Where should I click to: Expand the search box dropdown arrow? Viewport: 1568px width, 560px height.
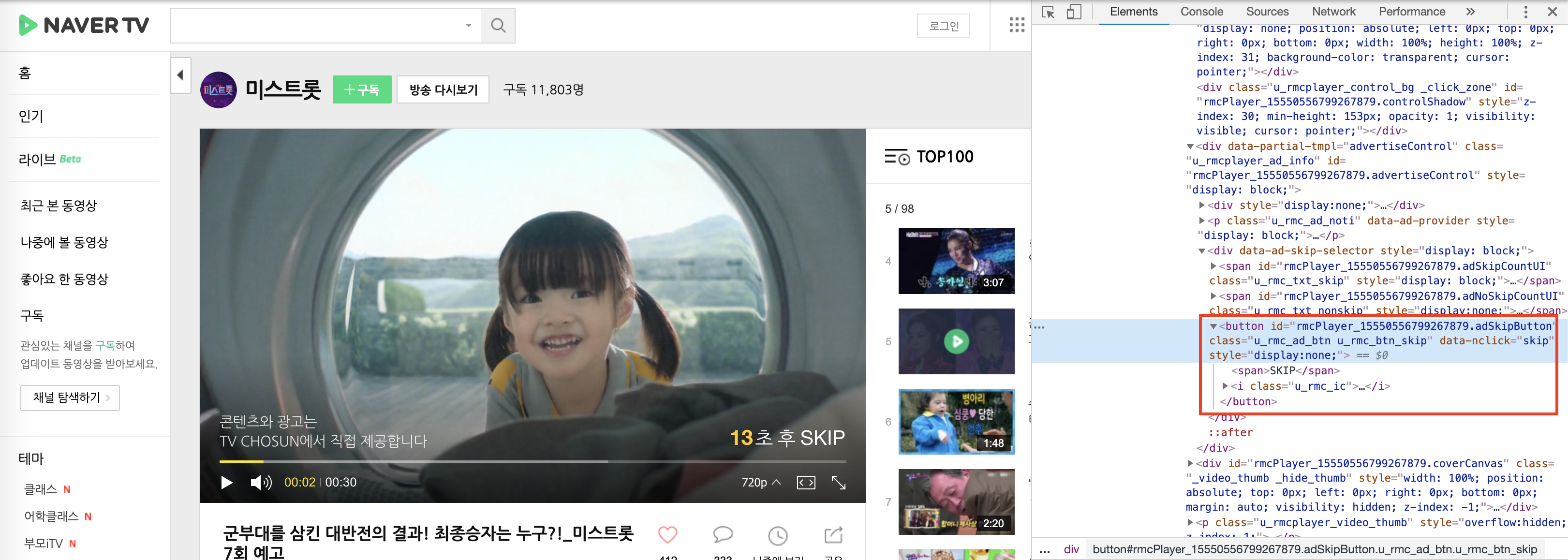pos(468,26)
